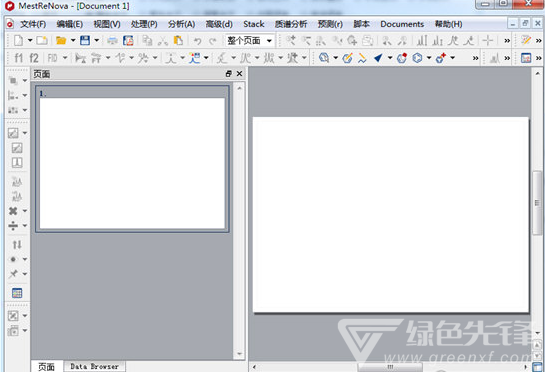Open the 质谱分析 menu
Image resolution: width=545 pixels, height=372 pixels.
tap(291, 24)
